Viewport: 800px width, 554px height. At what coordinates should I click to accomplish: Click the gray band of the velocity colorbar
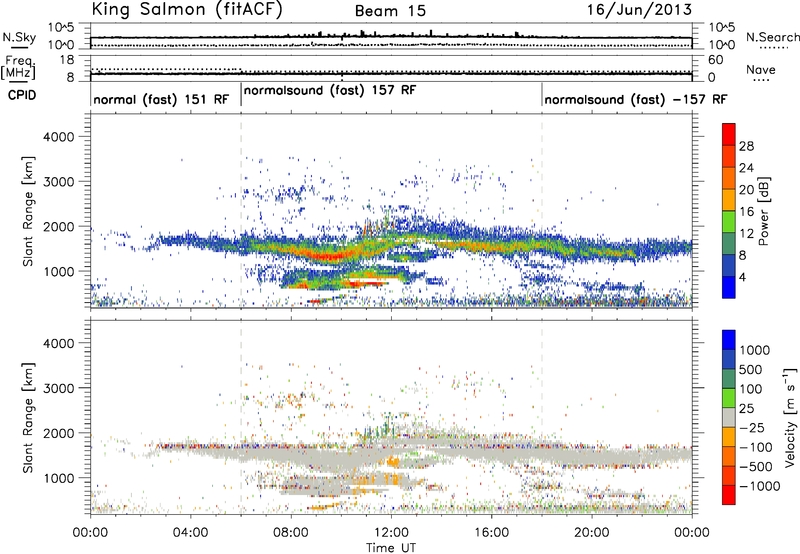[729, 418]
